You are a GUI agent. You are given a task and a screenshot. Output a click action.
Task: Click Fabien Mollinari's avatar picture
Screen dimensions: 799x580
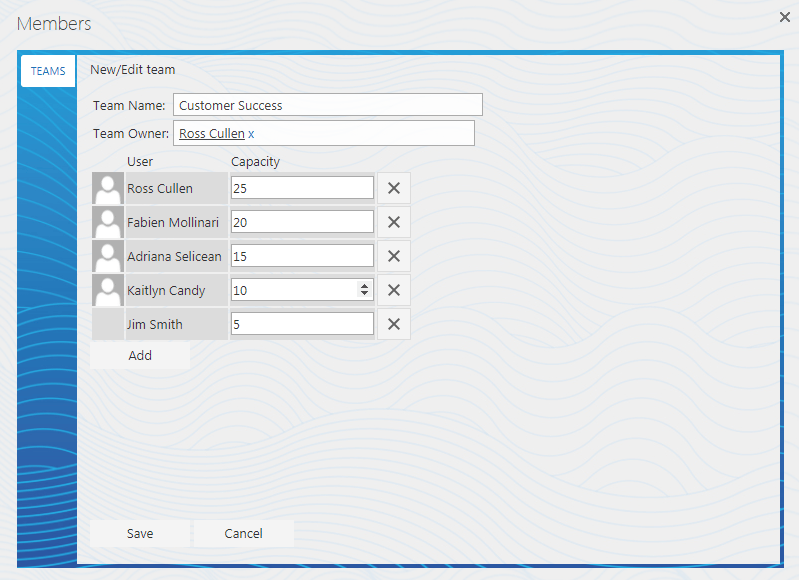(x=108, y=222)
